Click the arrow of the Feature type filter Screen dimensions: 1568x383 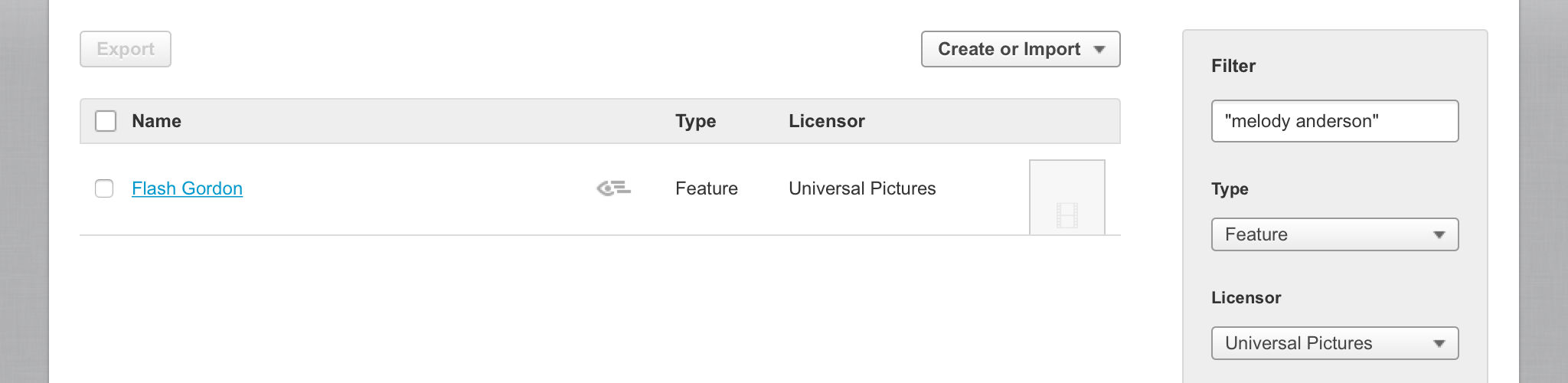pyautogui.click(x=1439, y=234)
